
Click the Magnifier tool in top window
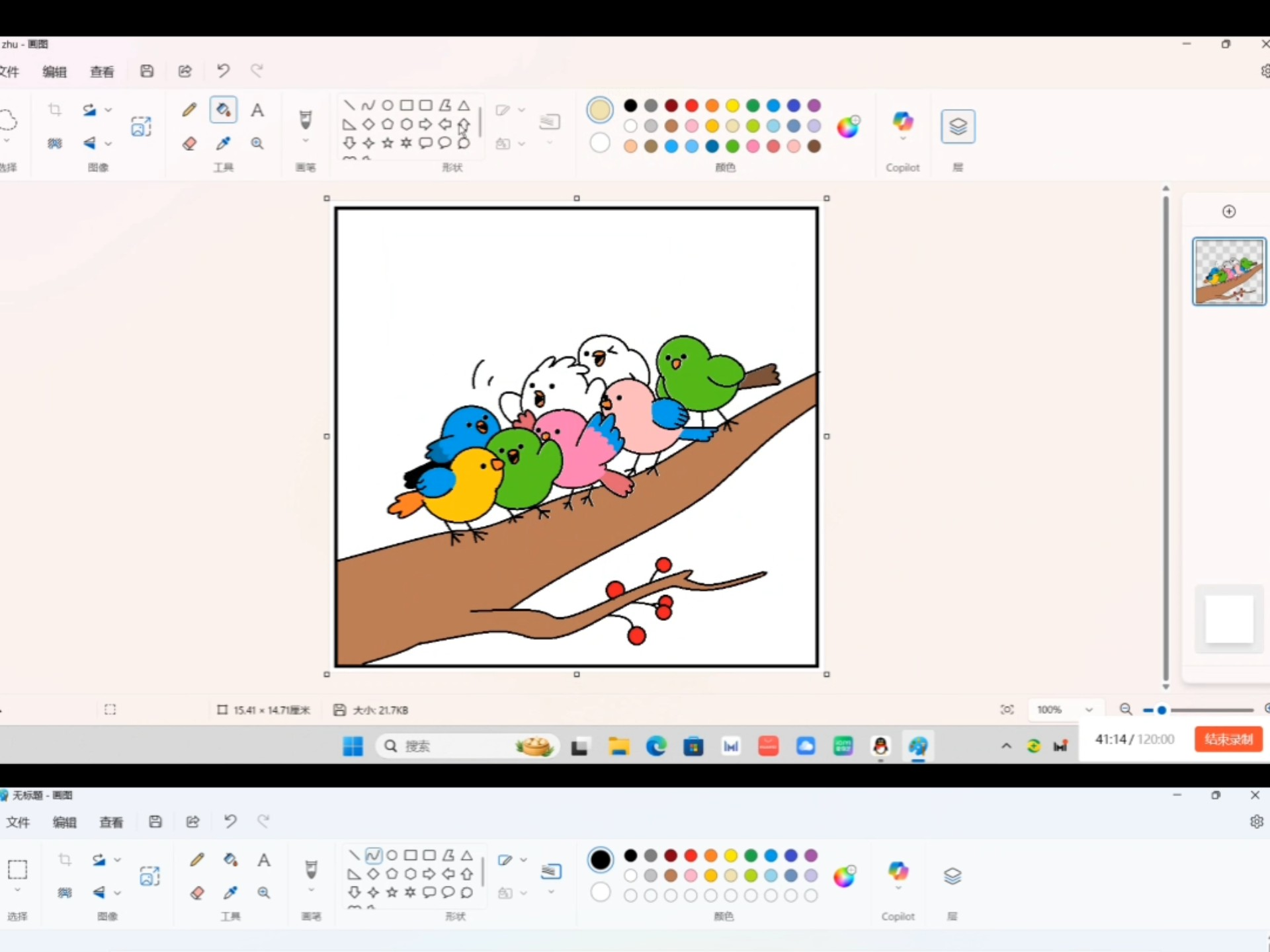click(257, 143)
